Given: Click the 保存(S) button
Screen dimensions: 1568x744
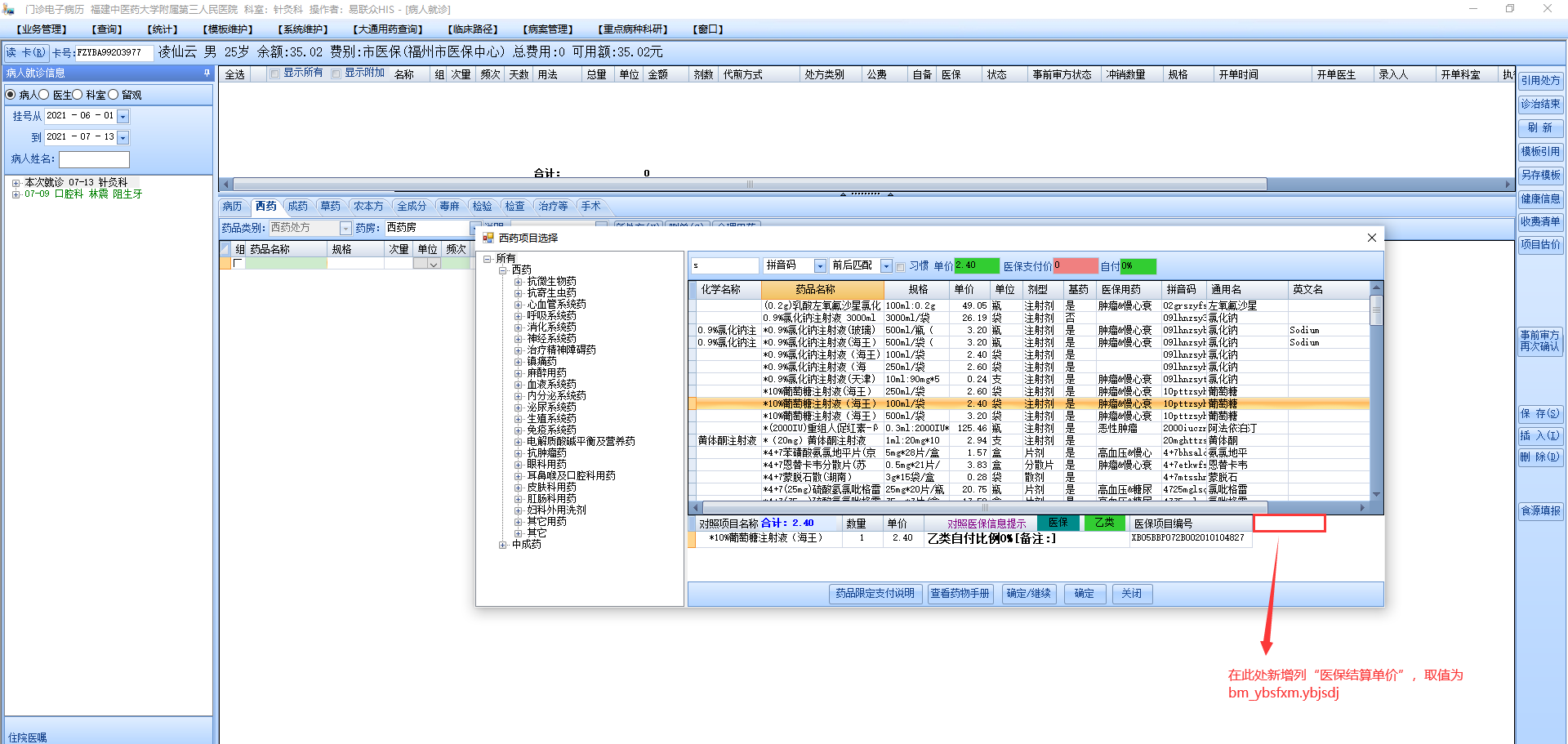Looking at the screenshot, I should 1541,414.
